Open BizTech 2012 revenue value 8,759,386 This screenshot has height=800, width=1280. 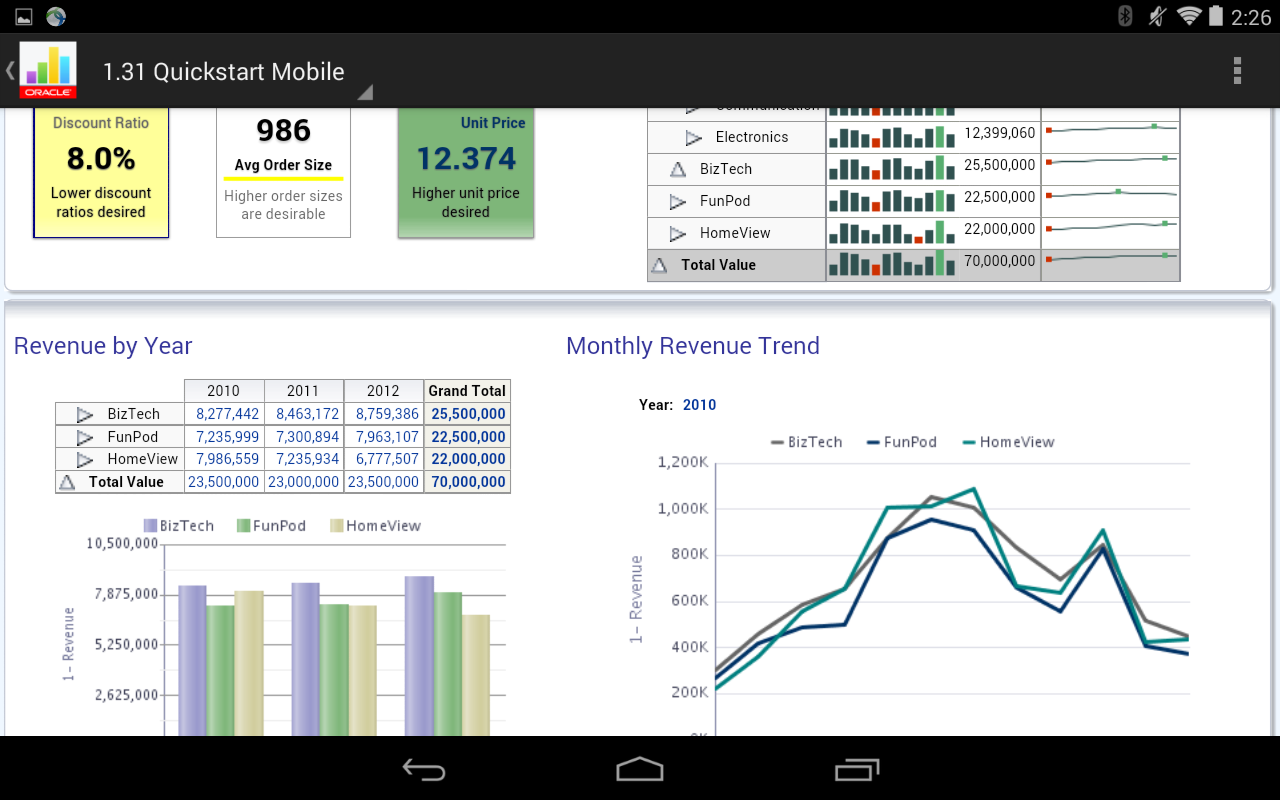387,414
